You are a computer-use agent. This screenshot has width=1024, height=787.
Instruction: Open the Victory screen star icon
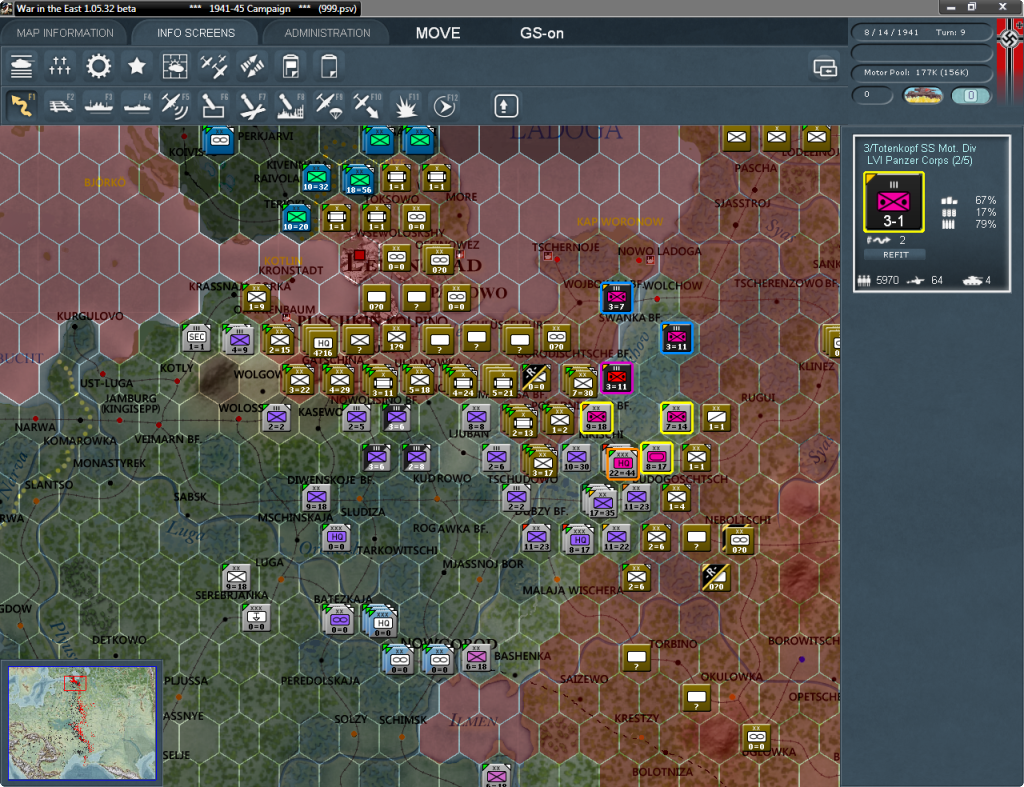(136, 66)
